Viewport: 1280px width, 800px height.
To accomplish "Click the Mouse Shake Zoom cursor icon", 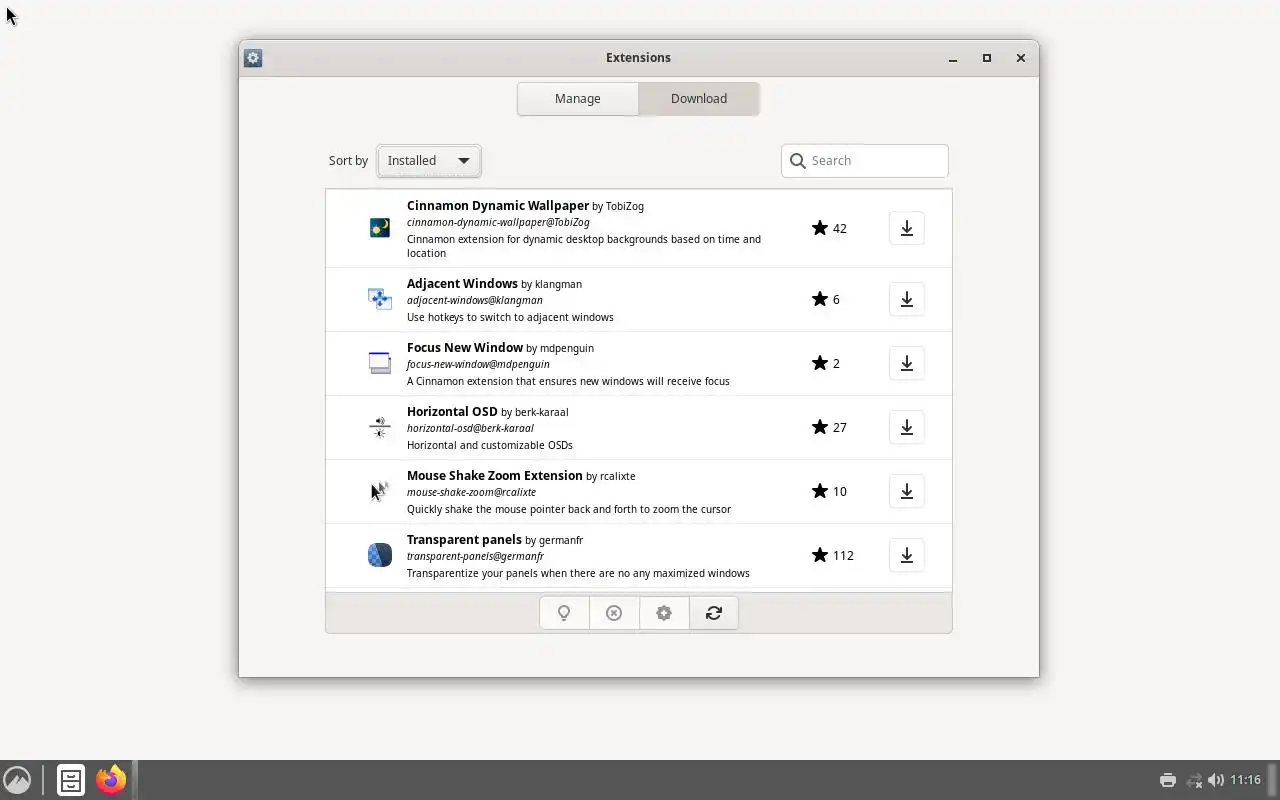I will (x=380, y=491).
